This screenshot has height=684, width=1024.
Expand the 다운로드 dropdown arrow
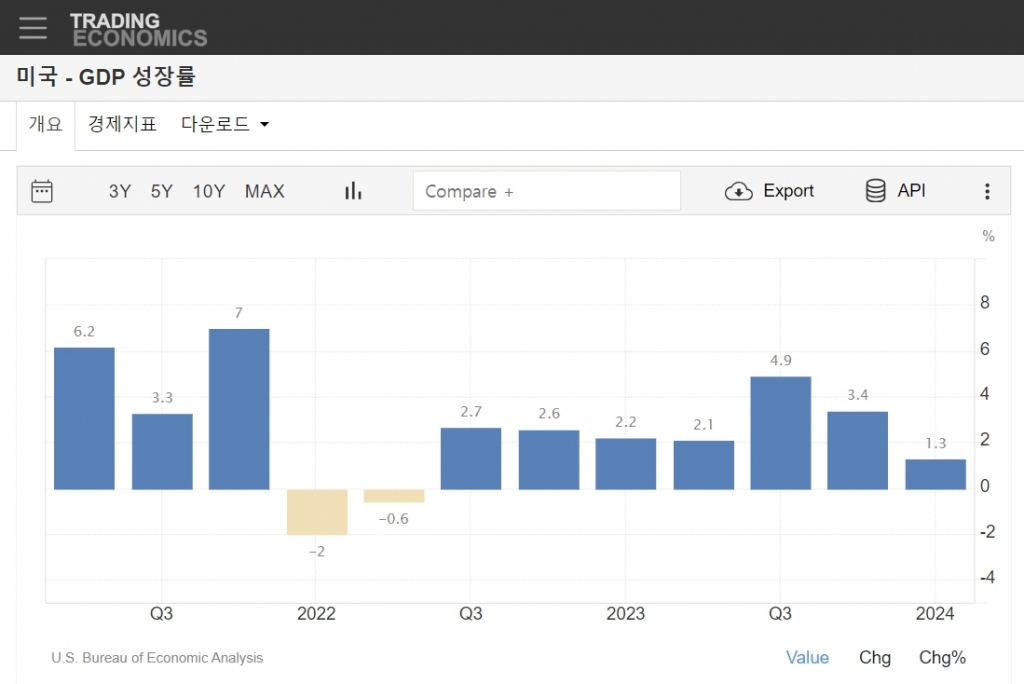tap(265, 125)
